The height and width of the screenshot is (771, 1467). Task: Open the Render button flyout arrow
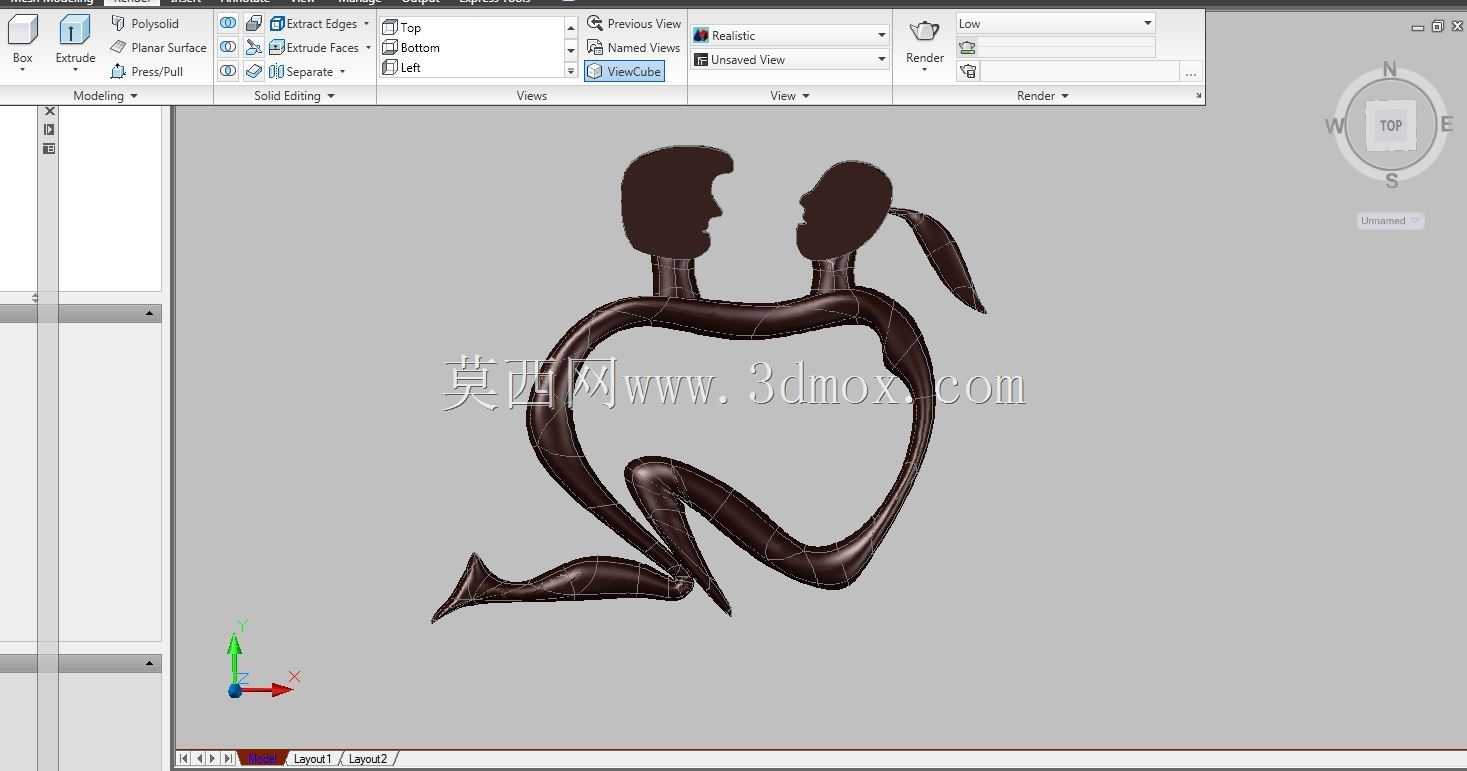[x=925, y=70]
